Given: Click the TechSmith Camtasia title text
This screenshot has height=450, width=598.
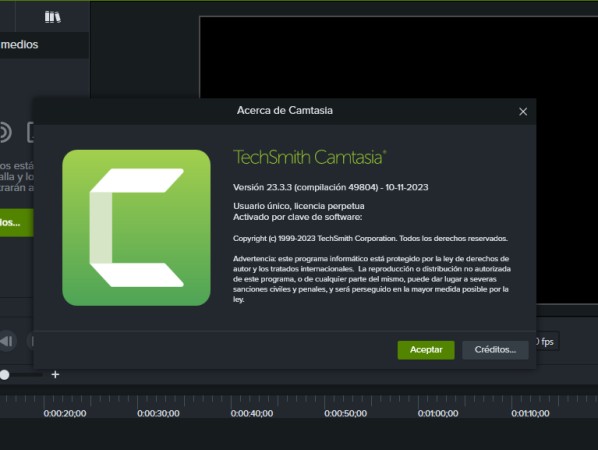Looking at the screenshot, I should [310, 157].
